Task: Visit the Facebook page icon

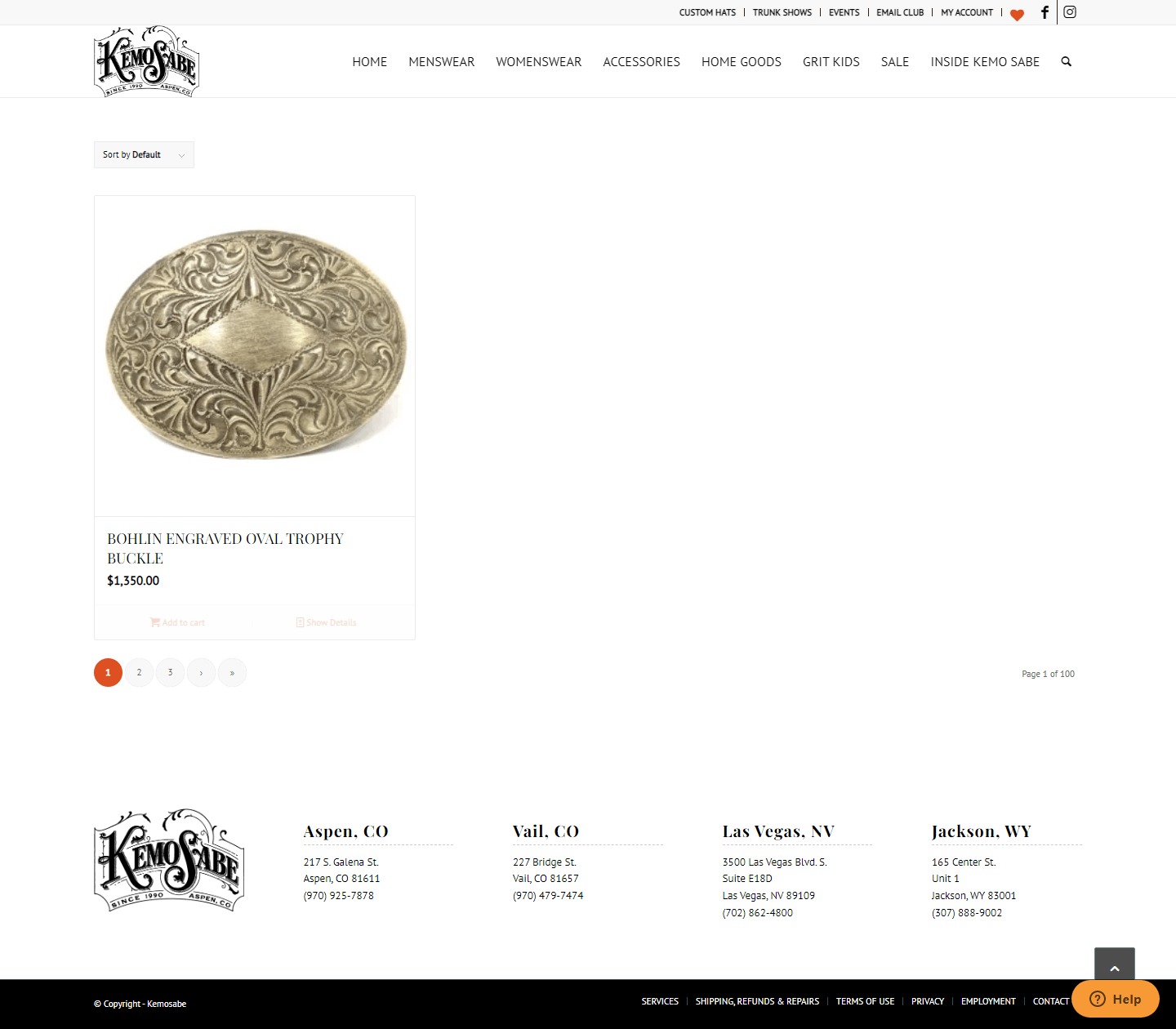Action: pos(1045,12)
